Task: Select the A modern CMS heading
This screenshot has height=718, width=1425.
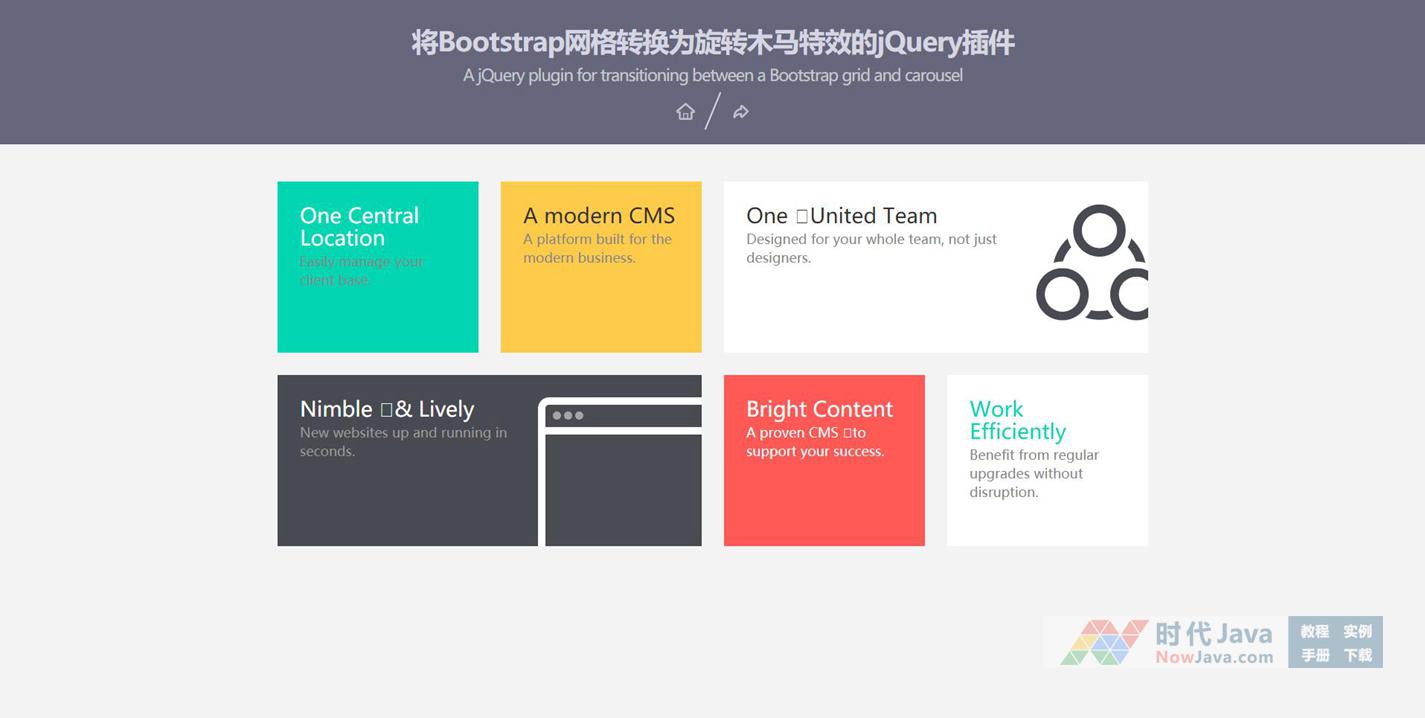Action: pos(598,216)
